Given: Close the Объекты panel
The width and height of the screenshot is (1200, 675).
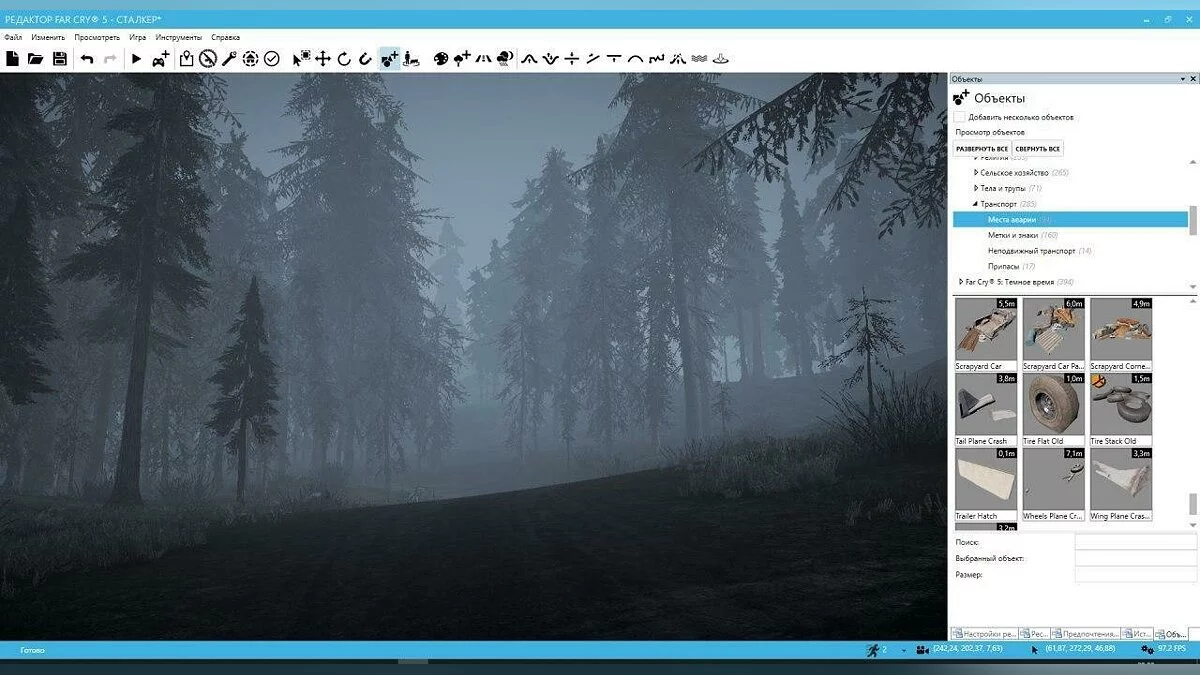Looking at the screenshot, I should click(x=1193, y=78).
